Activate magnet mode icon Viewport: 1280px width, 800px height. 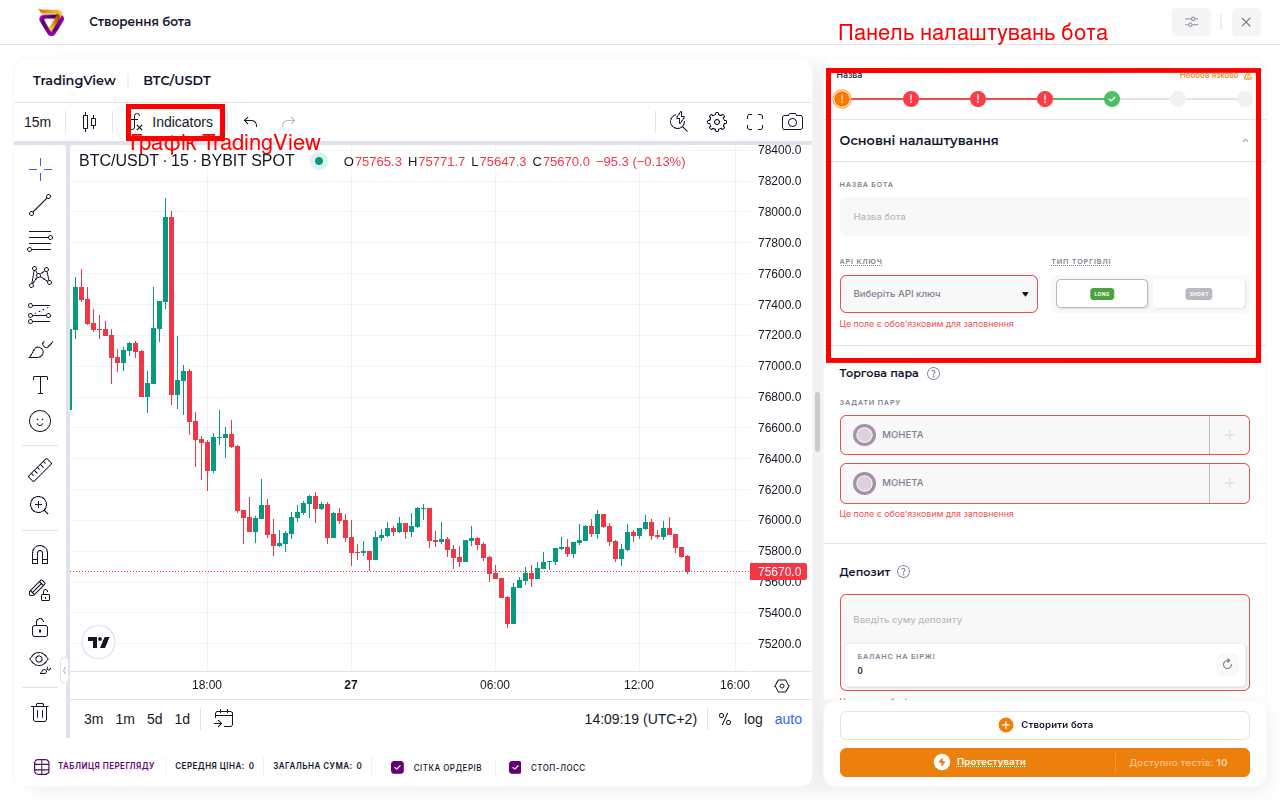[x=40, y=555]
